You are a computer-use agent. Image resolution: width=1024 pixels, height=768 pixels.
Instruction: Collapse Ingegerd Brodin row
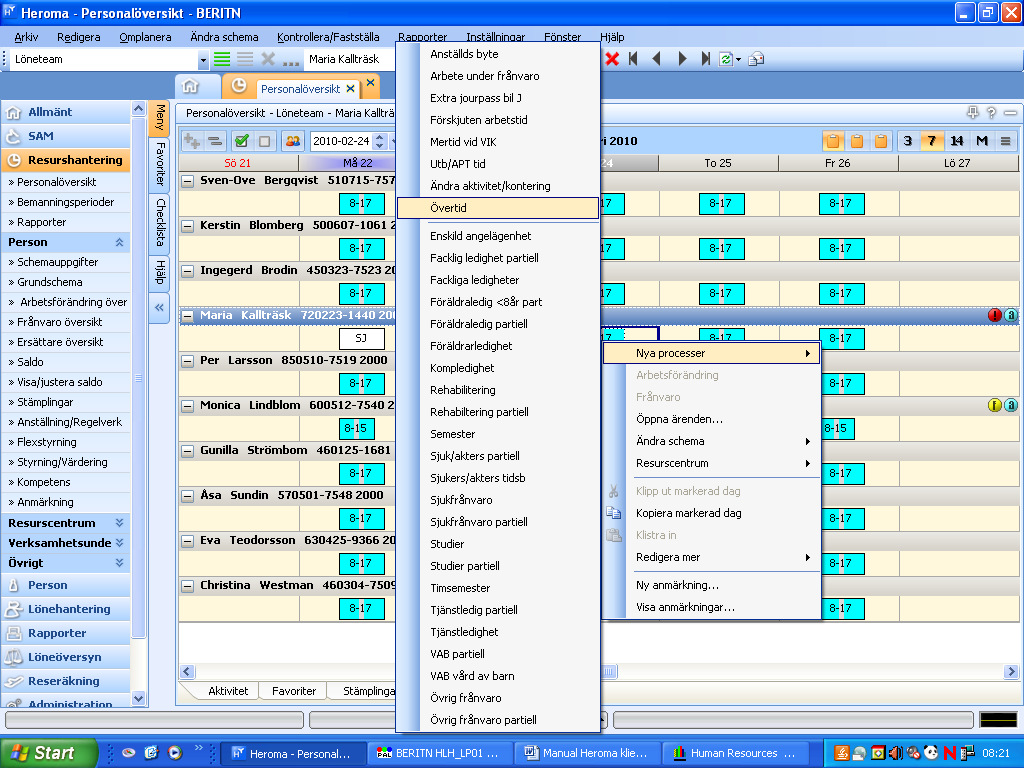point(187,271)
